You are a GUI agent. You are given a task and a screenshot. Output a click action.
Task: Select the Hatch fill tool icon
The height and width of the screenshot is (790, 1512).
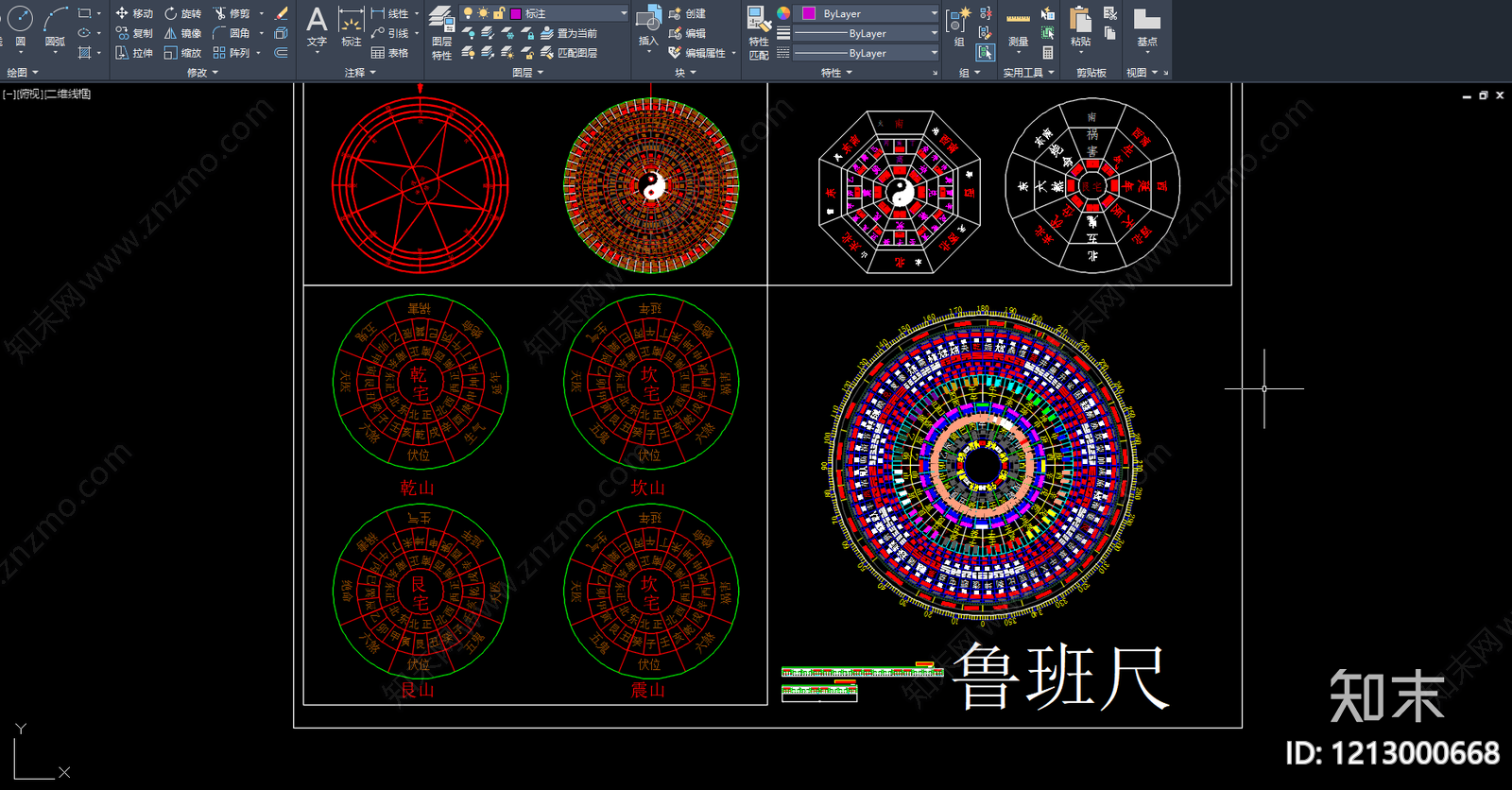pos(84,53)
